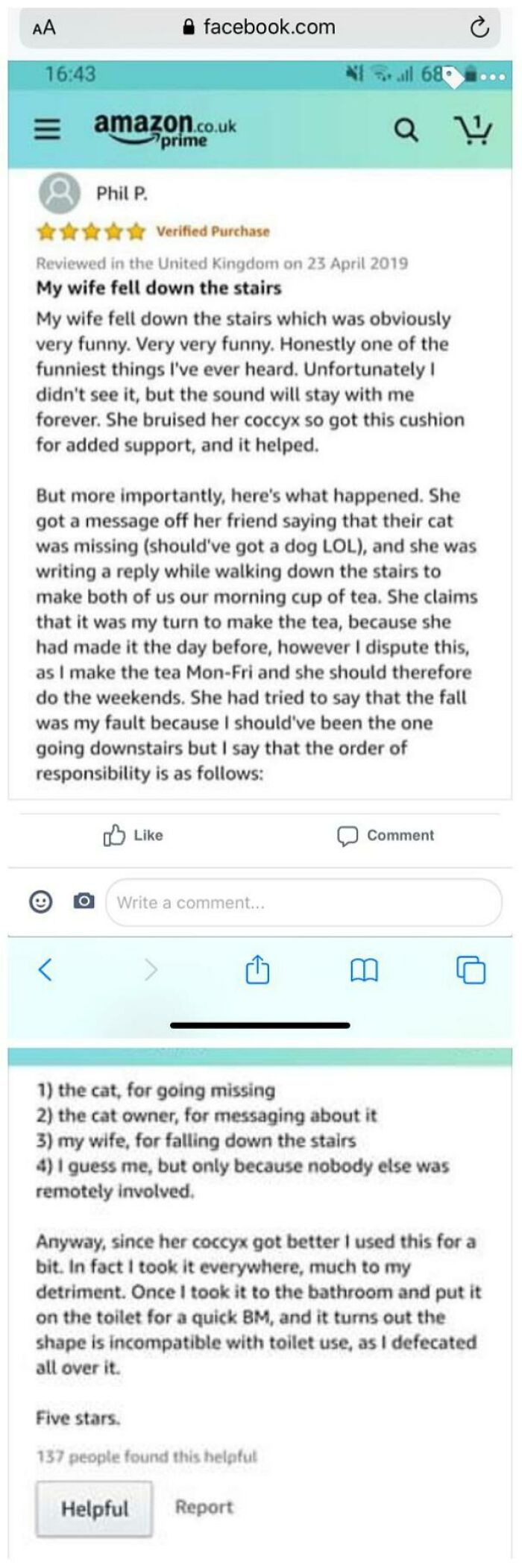
Task: Open the AA text size menu
Action: pyautogui.click(x=44, y=28)
